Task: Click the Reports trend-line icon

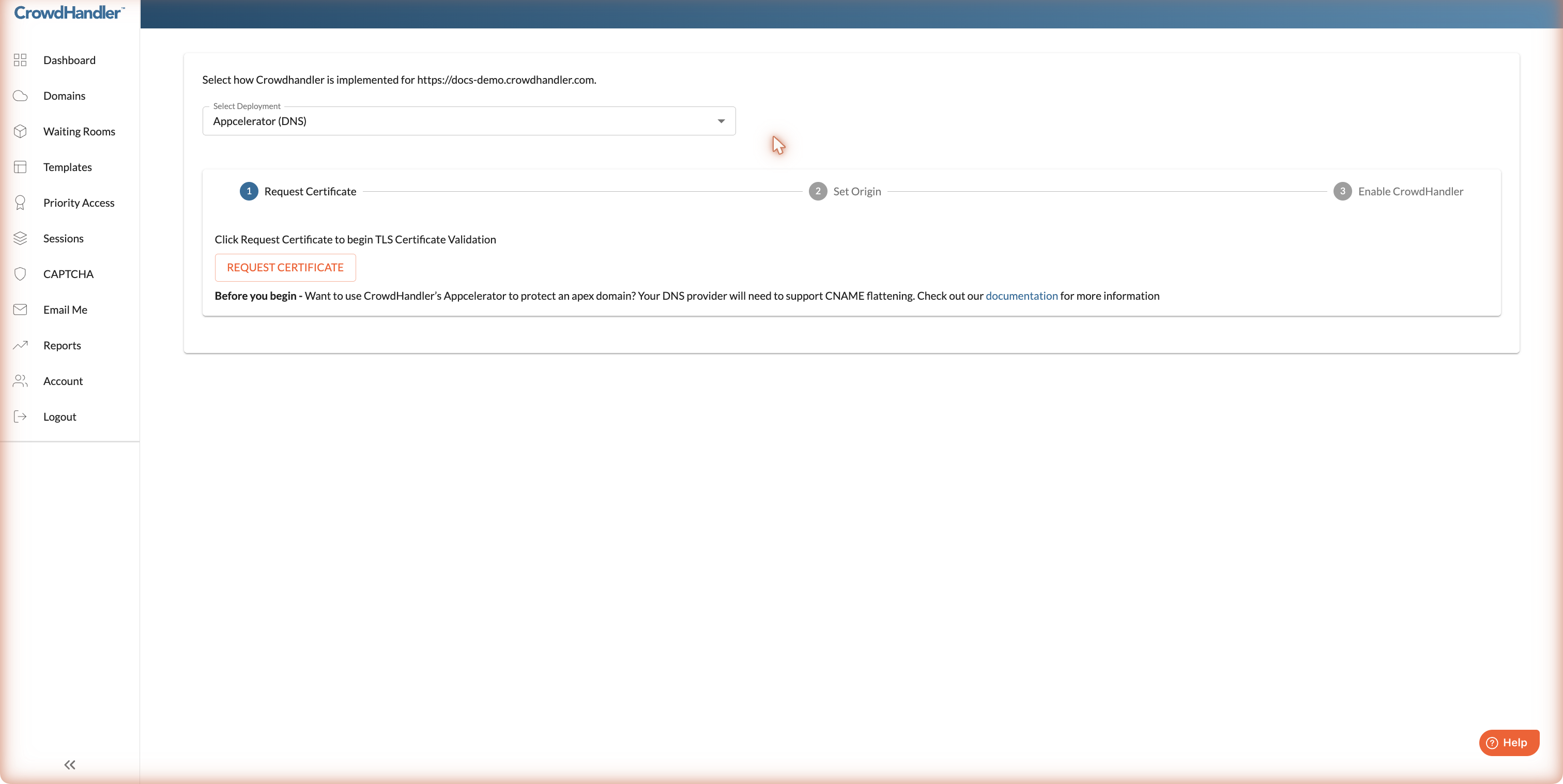Action: [20, 345]
